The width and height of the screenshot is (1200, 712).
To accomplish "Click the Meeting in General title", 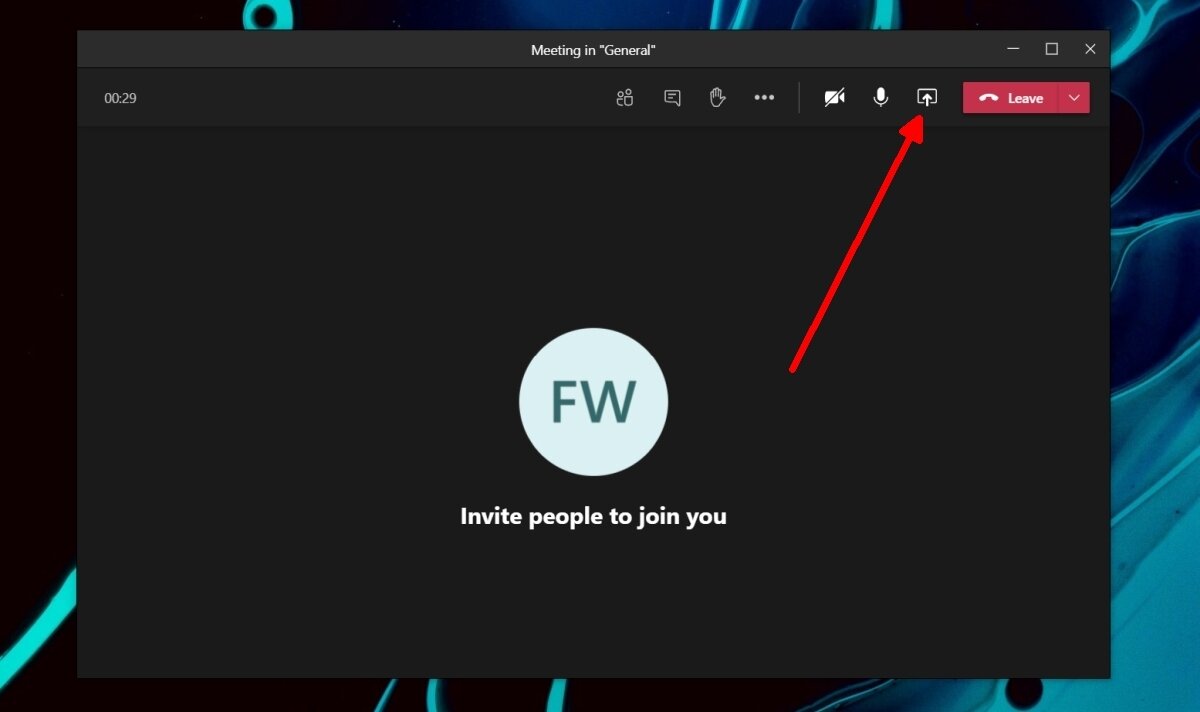I will 592,48.
